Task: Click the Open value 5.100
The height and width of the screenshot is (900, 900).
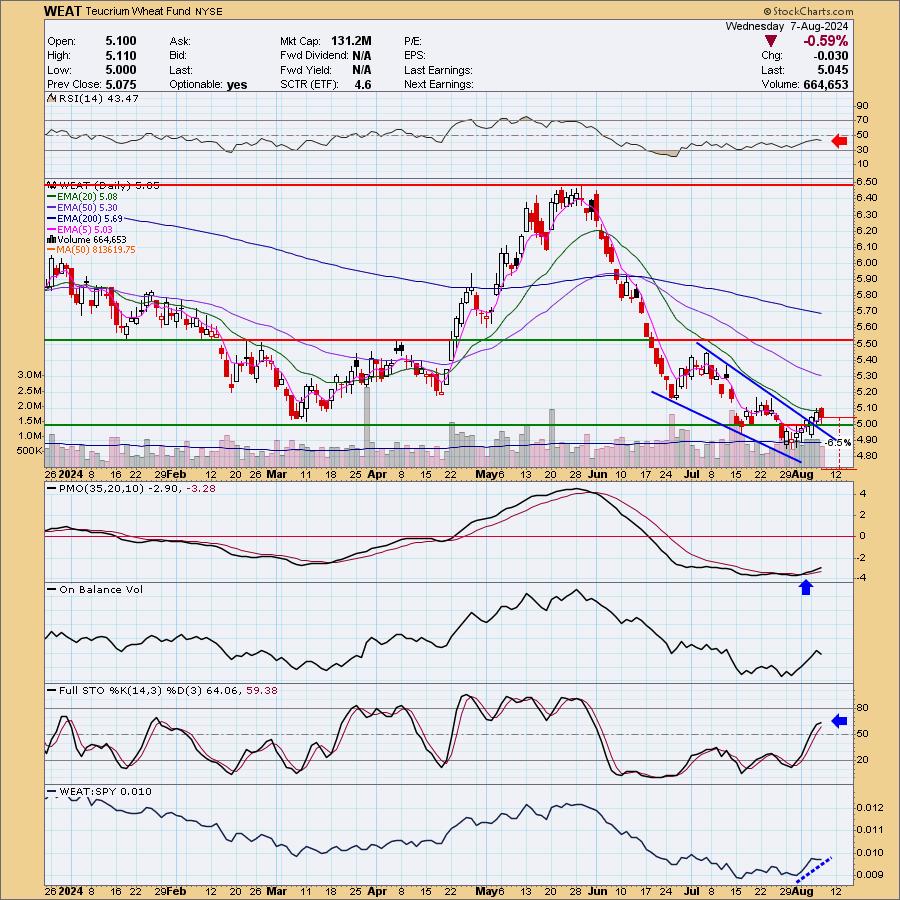Action: tap(121, 41)
